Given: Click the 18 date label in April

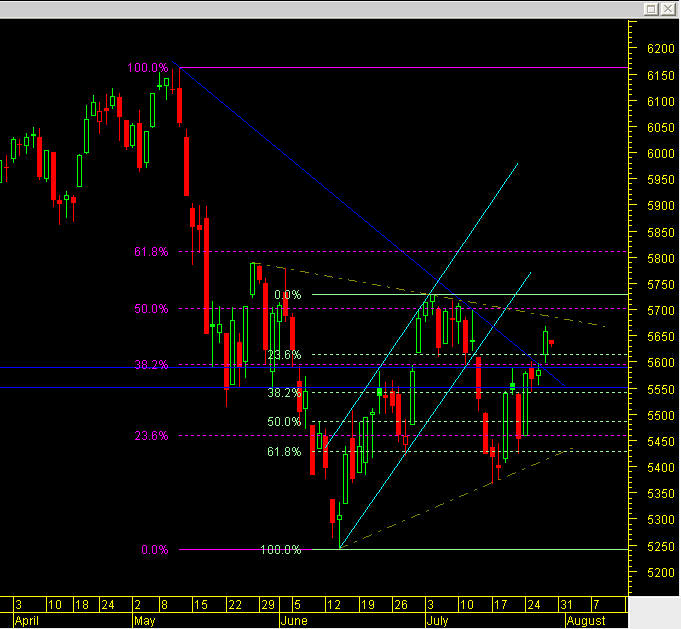Looking at the screenshot, I should point(81,605).
